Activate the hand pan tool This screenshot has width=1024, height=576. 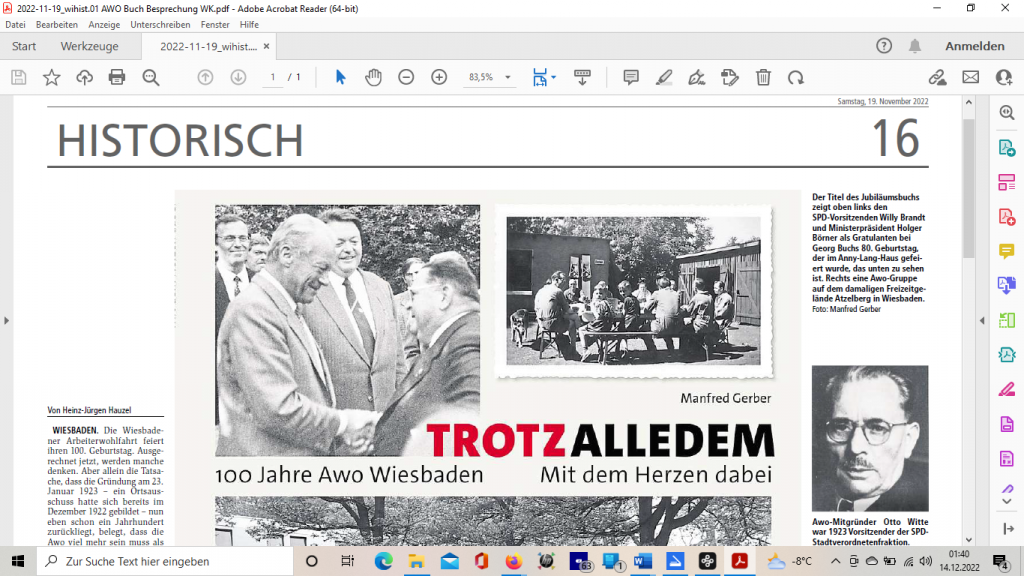(373, 77)
